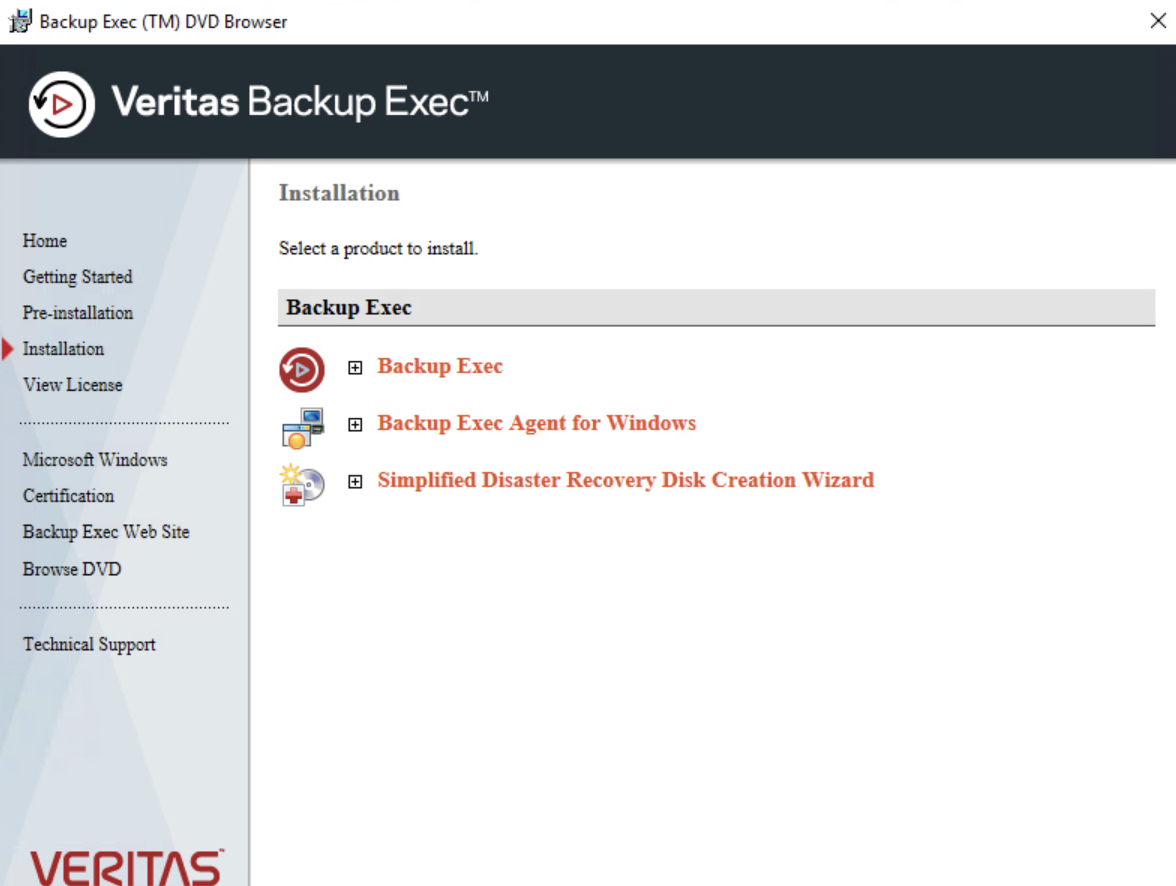Close the DVD Browser window
Image resolution: width=1176 pixels, height=886 pixels.
(1158, 21)
